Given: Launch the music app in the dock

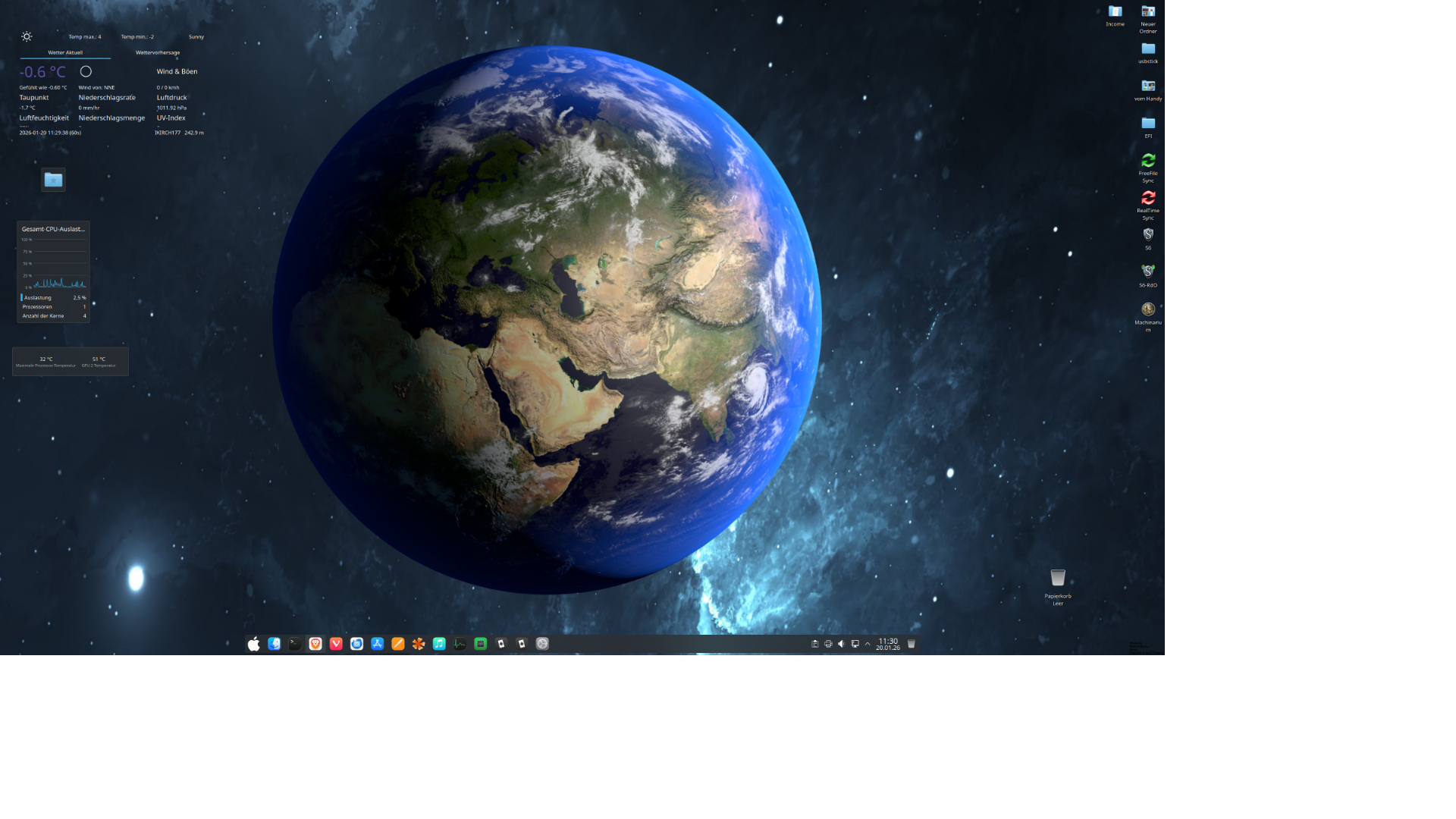Looking at the screenshot, I should pyautogui.click(x=439, y=644).
